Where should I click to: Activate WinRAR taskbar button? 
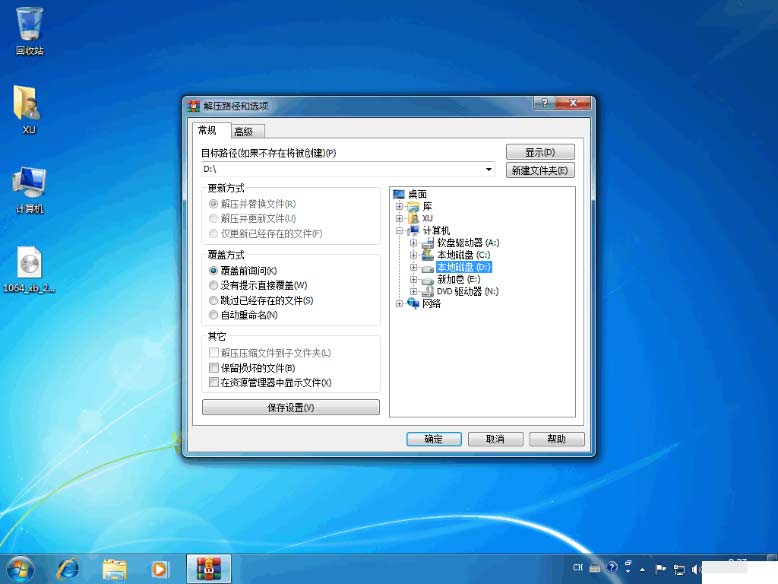pyautogui.click(x=209, y=569)
